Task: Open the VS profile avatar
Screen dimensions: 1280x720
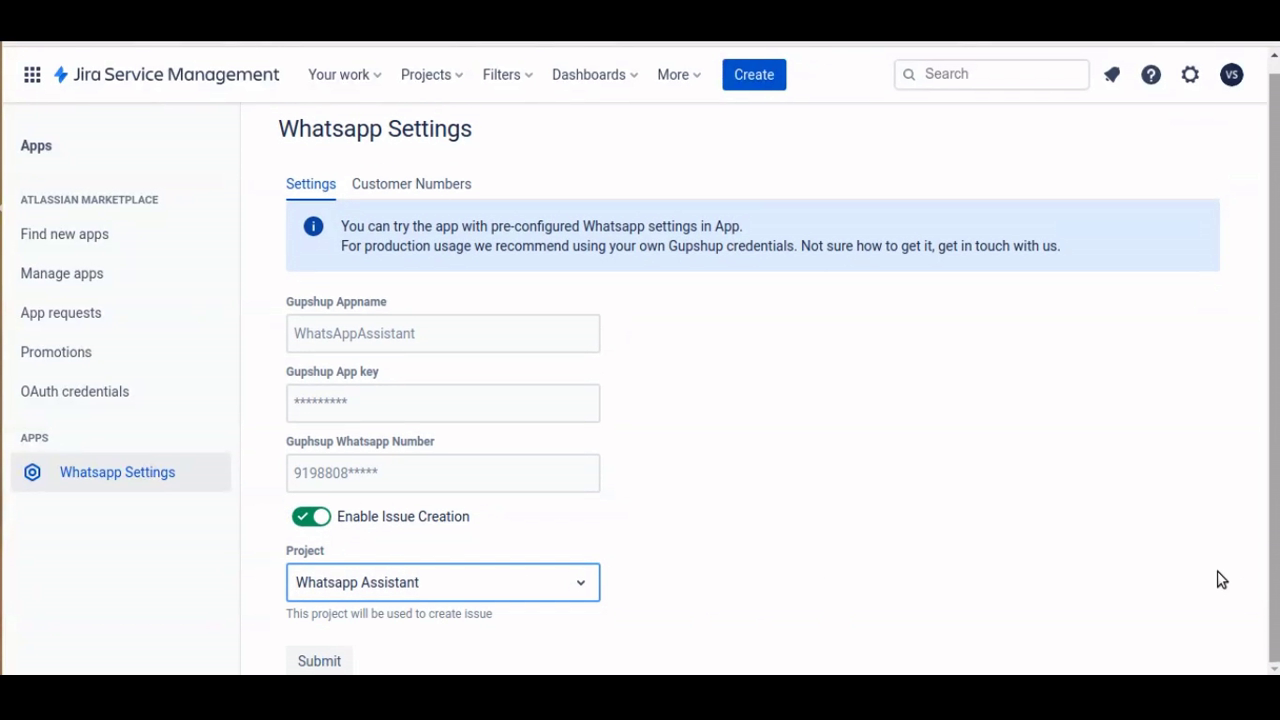Action: (x=1232, y=75)
